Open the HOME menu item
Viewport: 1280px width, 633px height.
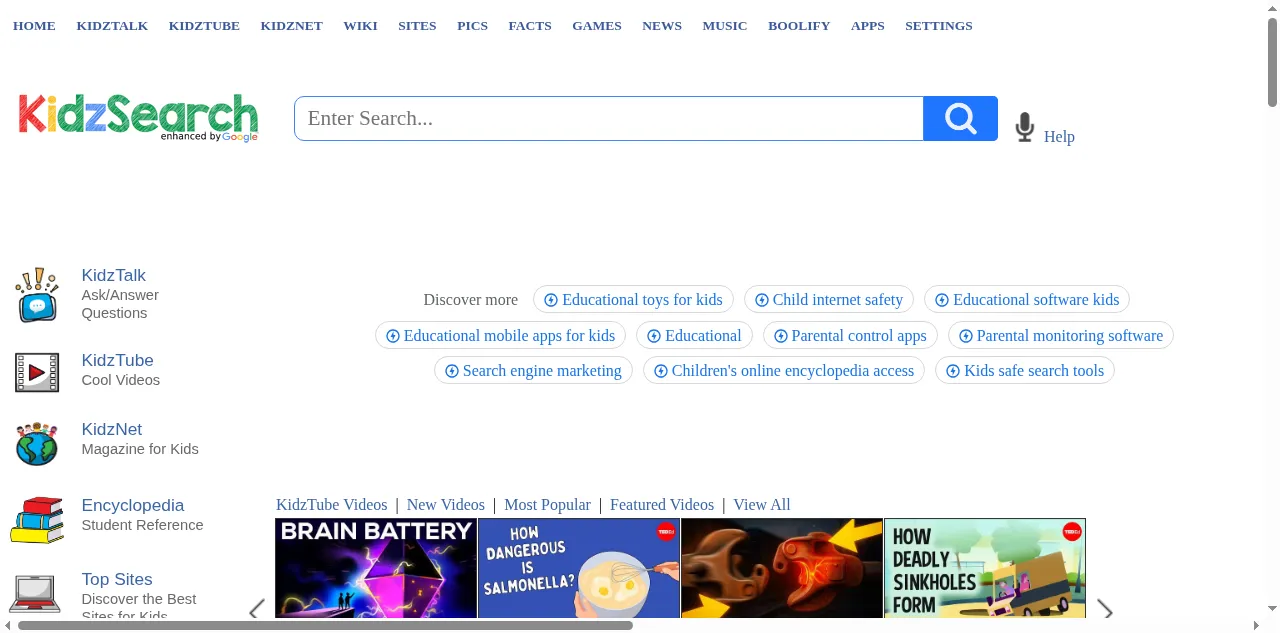pyautogui.click(x=34, y=26)
